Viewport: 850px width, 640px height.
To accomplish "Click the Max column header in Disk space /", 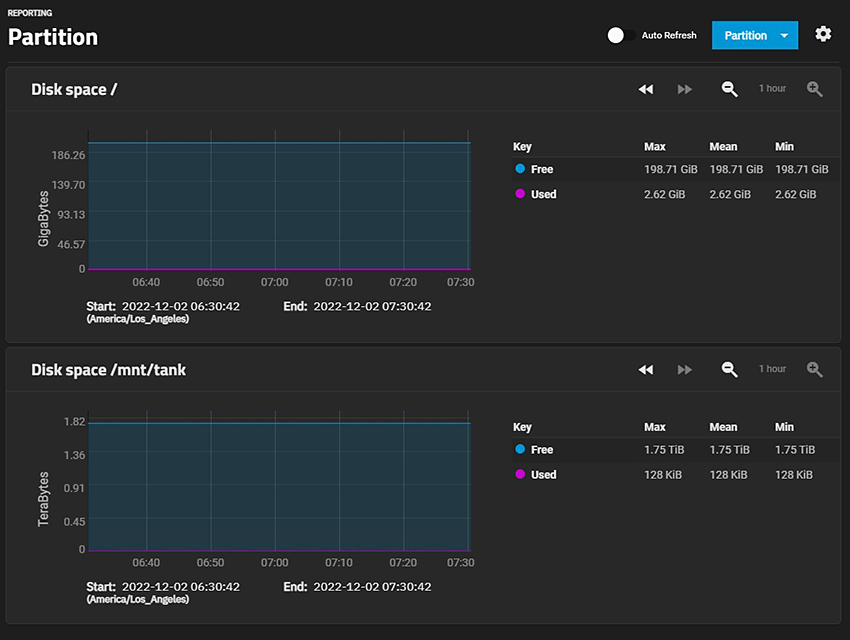I will click(x=655, y=146).
